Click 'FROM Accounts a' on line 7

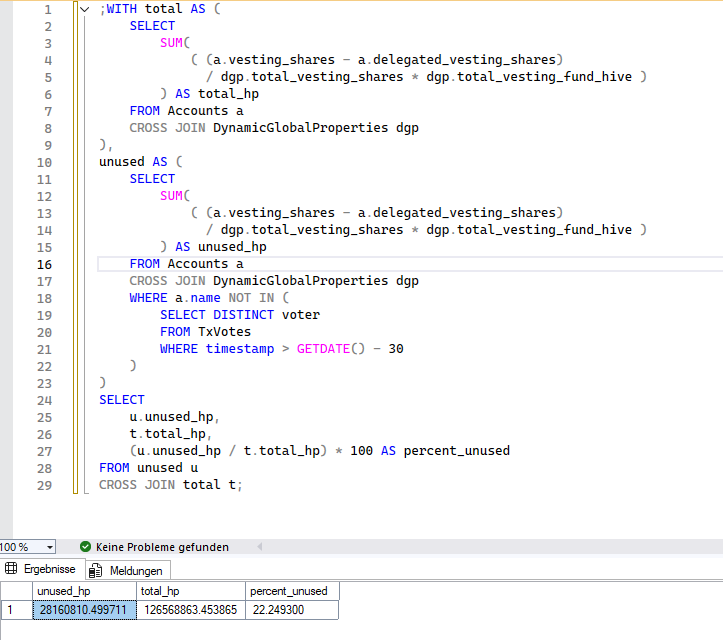pos(186,111)
